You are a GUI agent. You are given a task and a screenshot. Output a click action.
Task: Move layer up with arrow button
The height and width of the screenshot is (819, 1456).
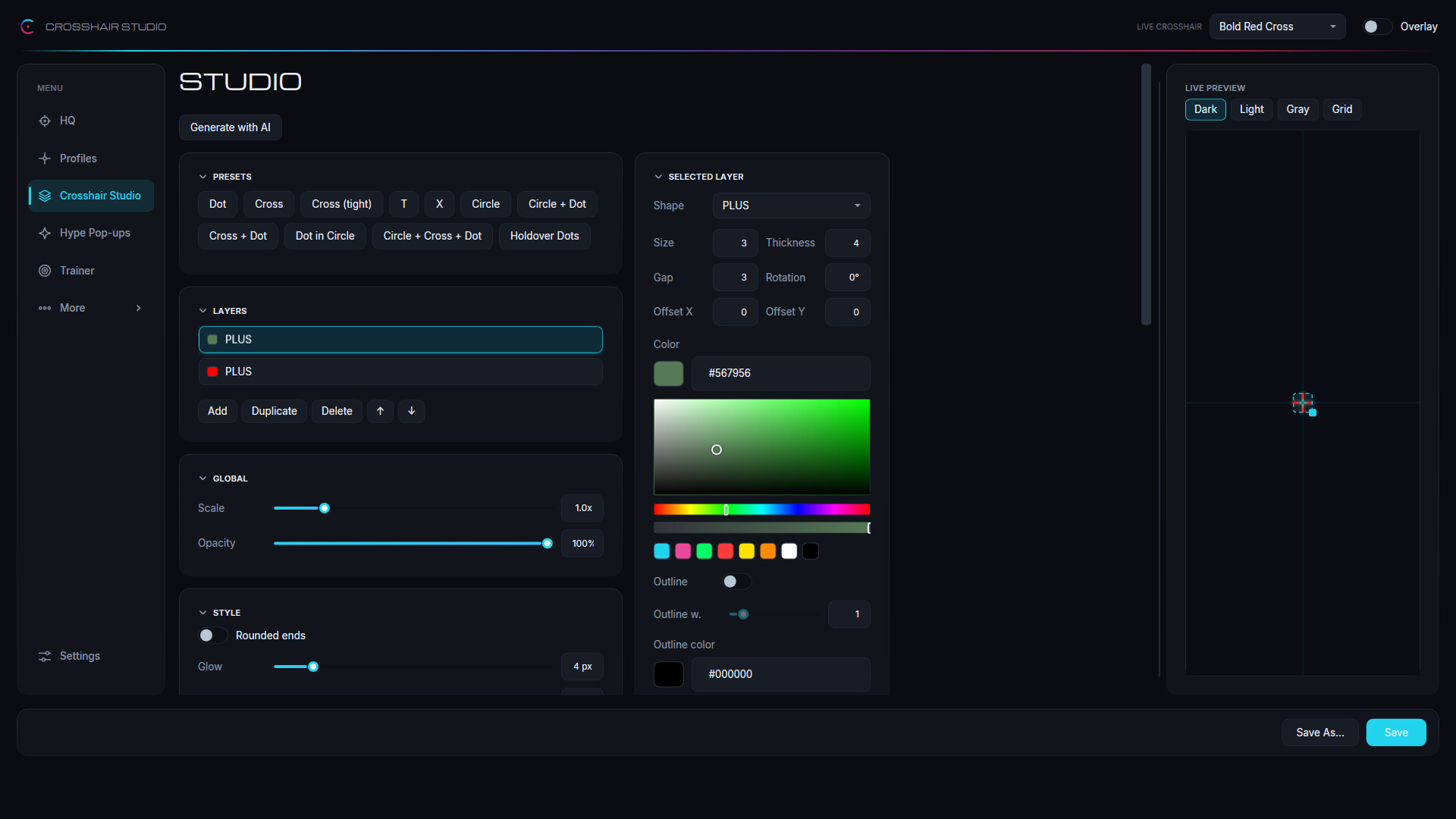click(x=380, y=411)
